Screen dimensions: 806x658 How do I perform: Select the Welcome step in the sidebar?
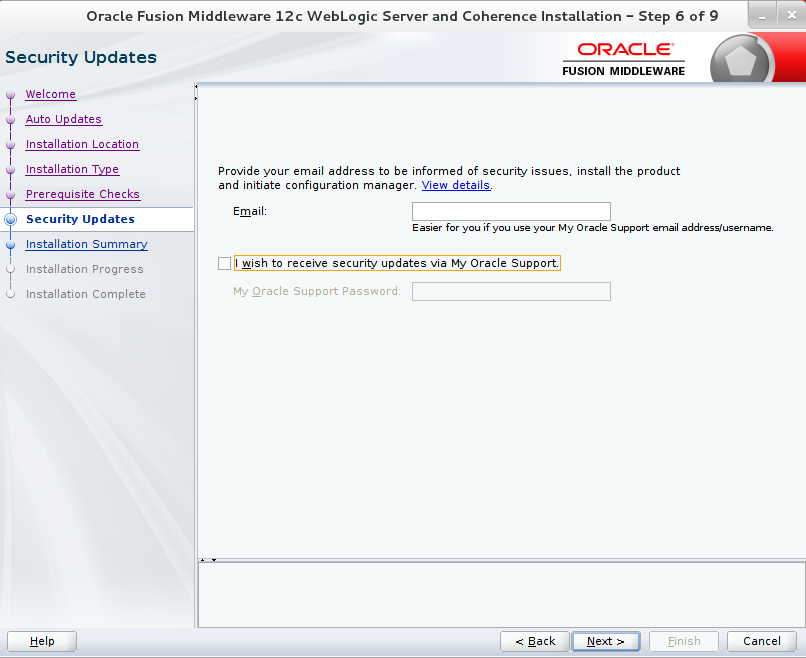coord(50,94)
